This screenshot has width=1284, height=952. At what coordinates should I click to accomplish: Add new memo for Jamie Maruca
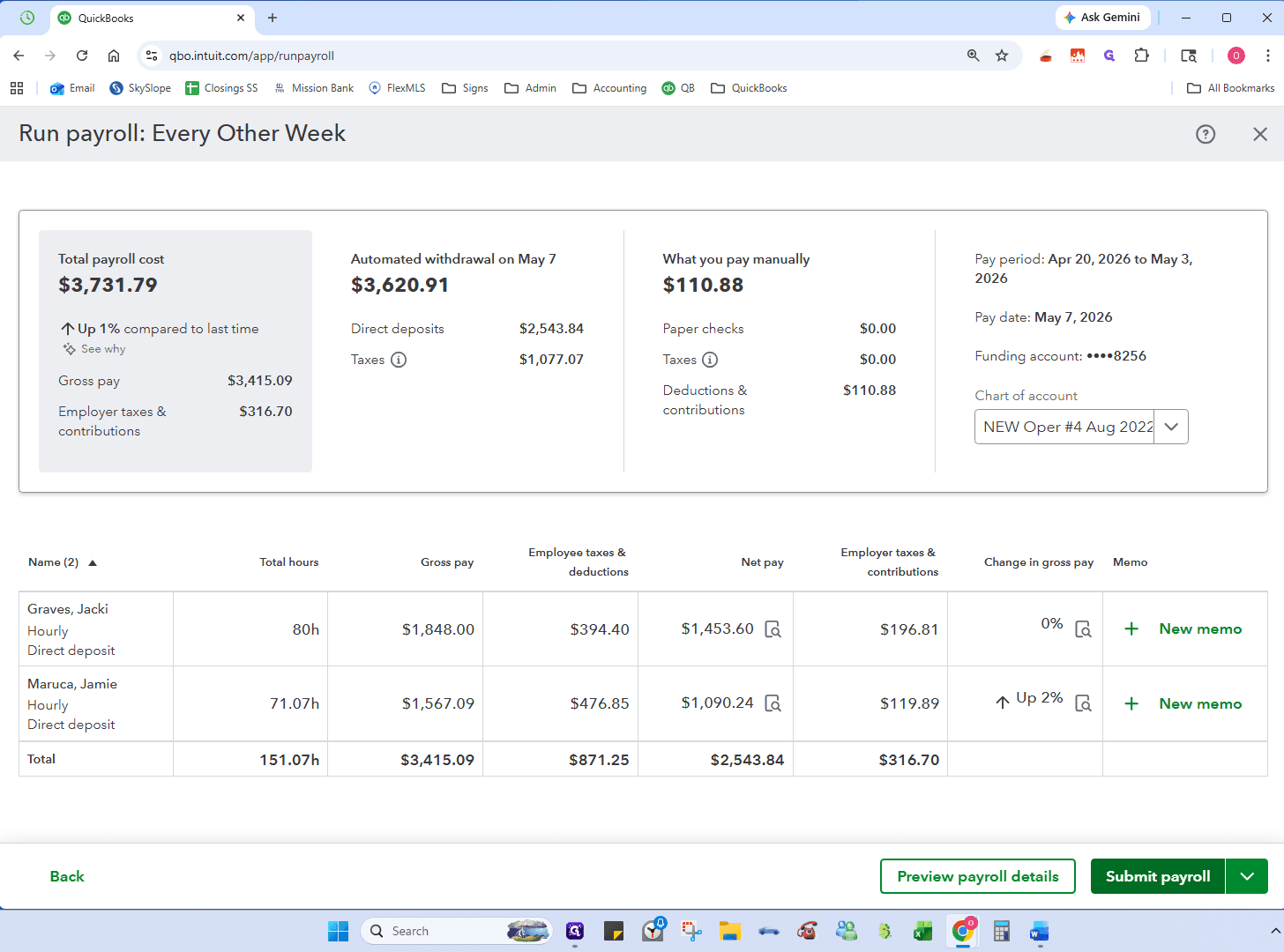[x=1183, y=703]
